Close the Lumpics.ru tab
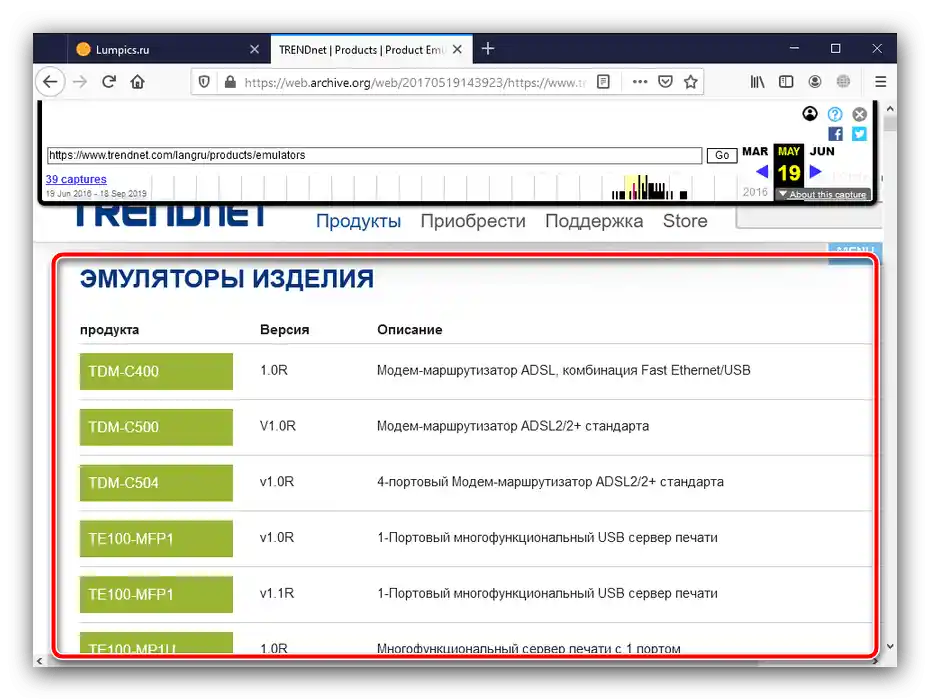The image size is (930, 700). pyautogui.click(x=254, y=49)
